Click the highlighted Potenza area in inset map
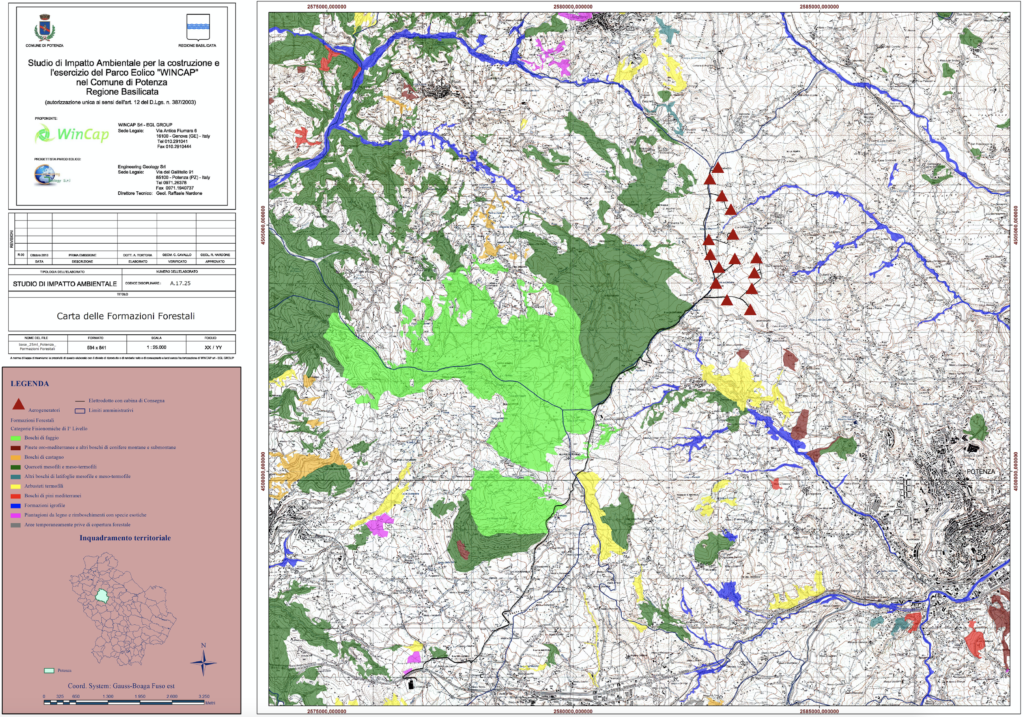Image resolution: width=1024 pixels, height=717 pixels. tap(102, 596)
